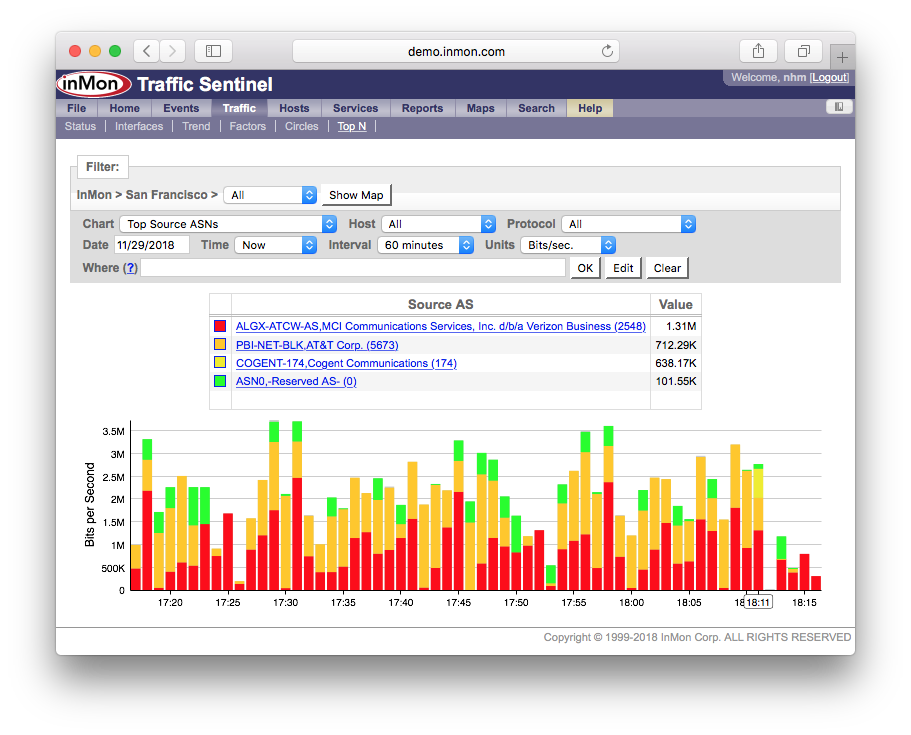911x735 pixels.
Task: Change the Interval dropdown
Action: click(425, 245)
